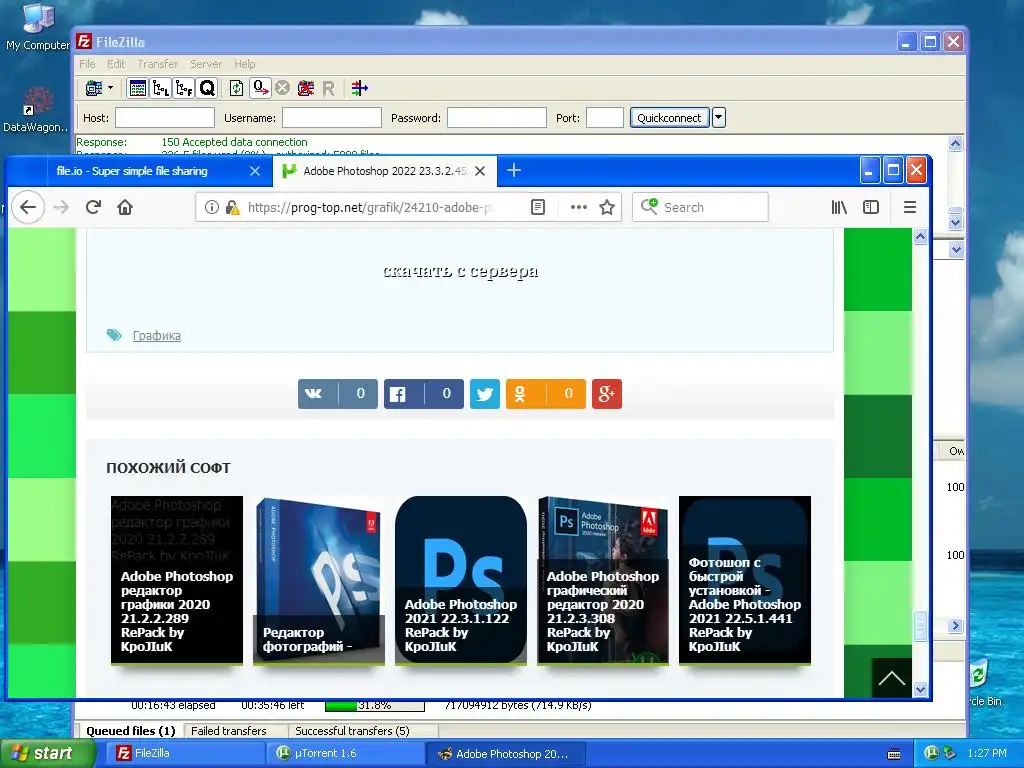Toggle remote directory tree view
Viewport: 1024px width, 768px height.
coord(184,88)
